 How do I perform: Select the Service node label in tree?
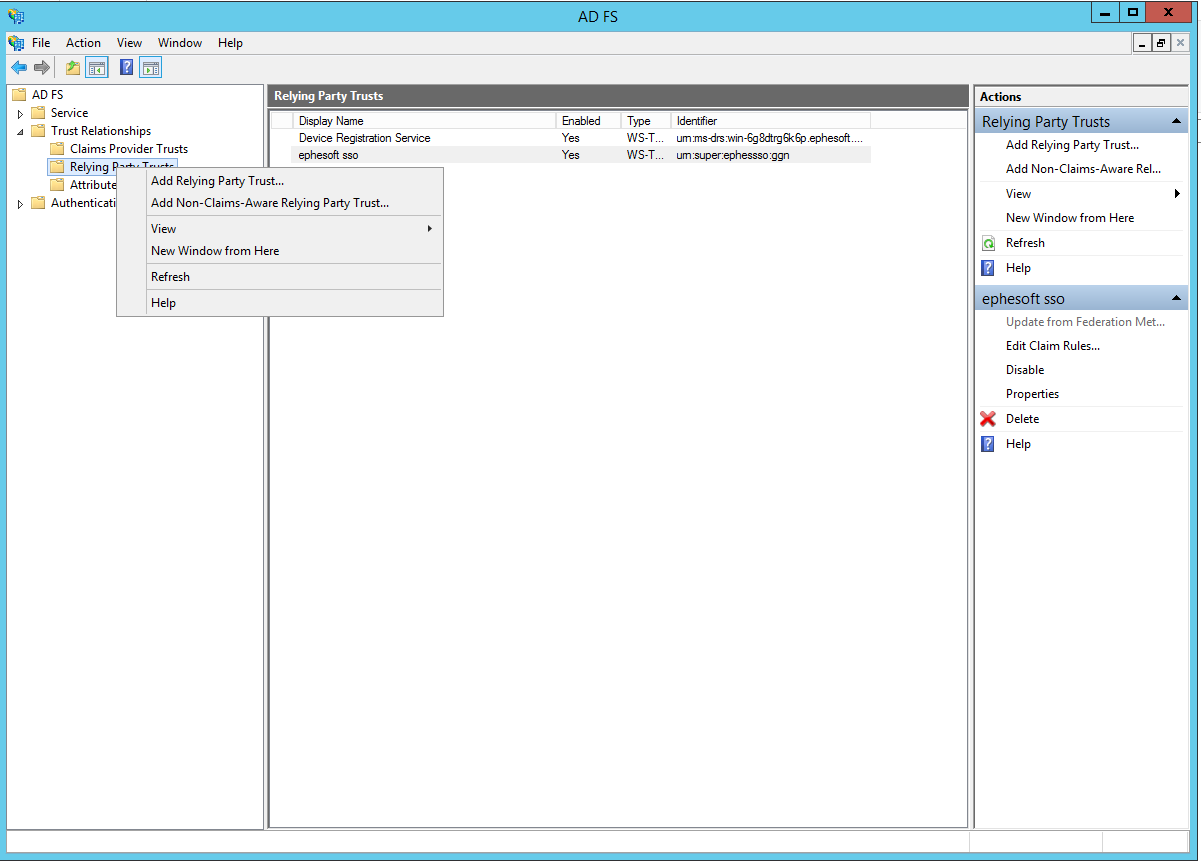click(x=70, y=113)
